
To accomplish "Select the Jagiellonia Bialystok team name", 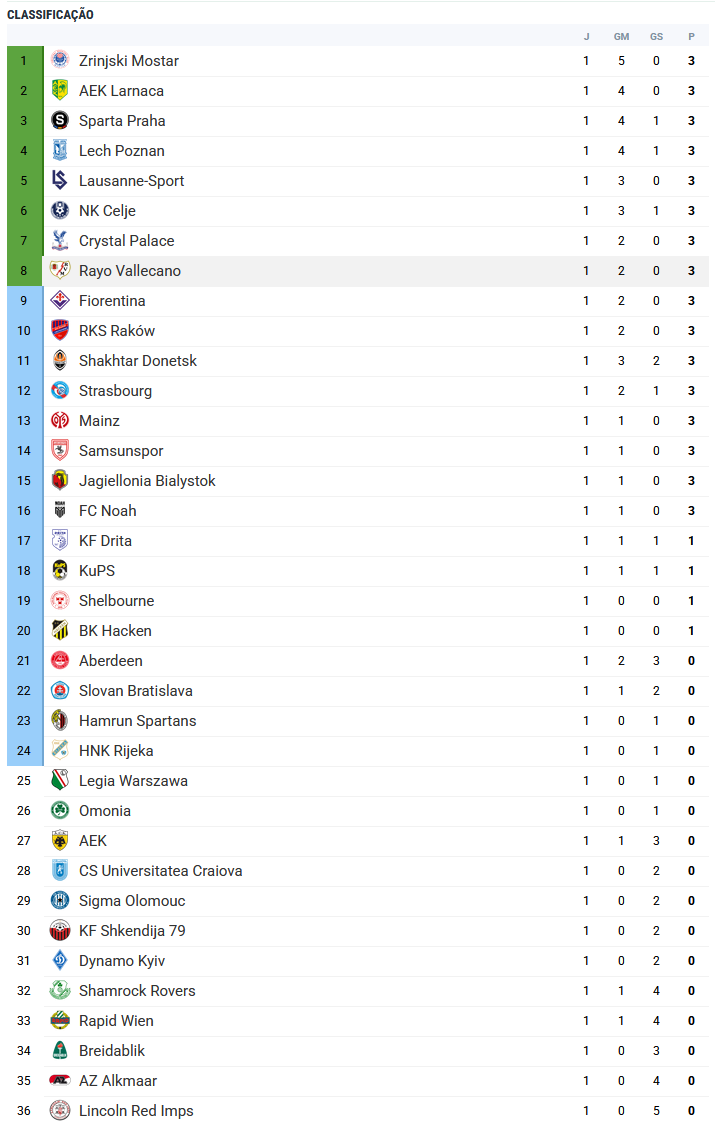I will pos(147,481).
